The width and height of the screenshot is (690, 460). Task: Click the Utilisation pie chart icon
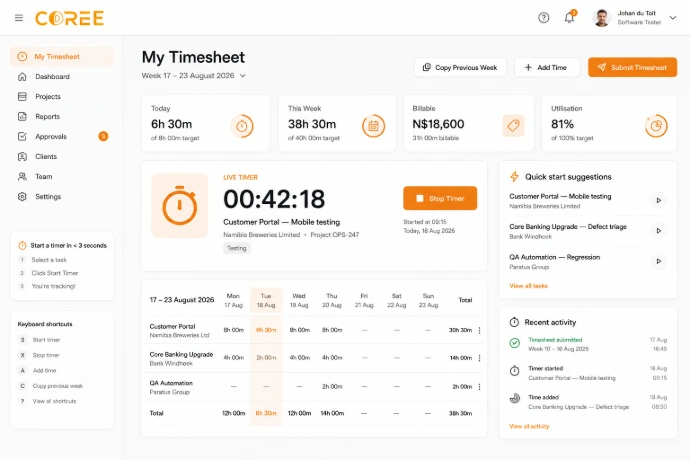(656, 126)
